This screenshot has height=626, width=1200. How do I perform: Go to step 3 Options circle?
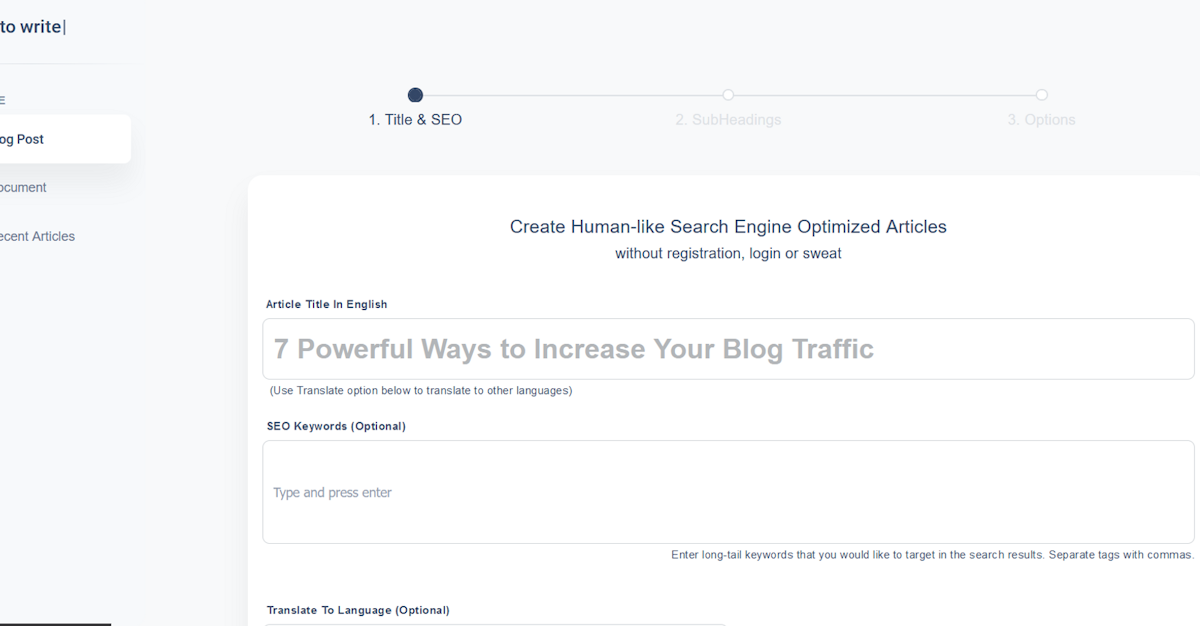coord(1041,95)
